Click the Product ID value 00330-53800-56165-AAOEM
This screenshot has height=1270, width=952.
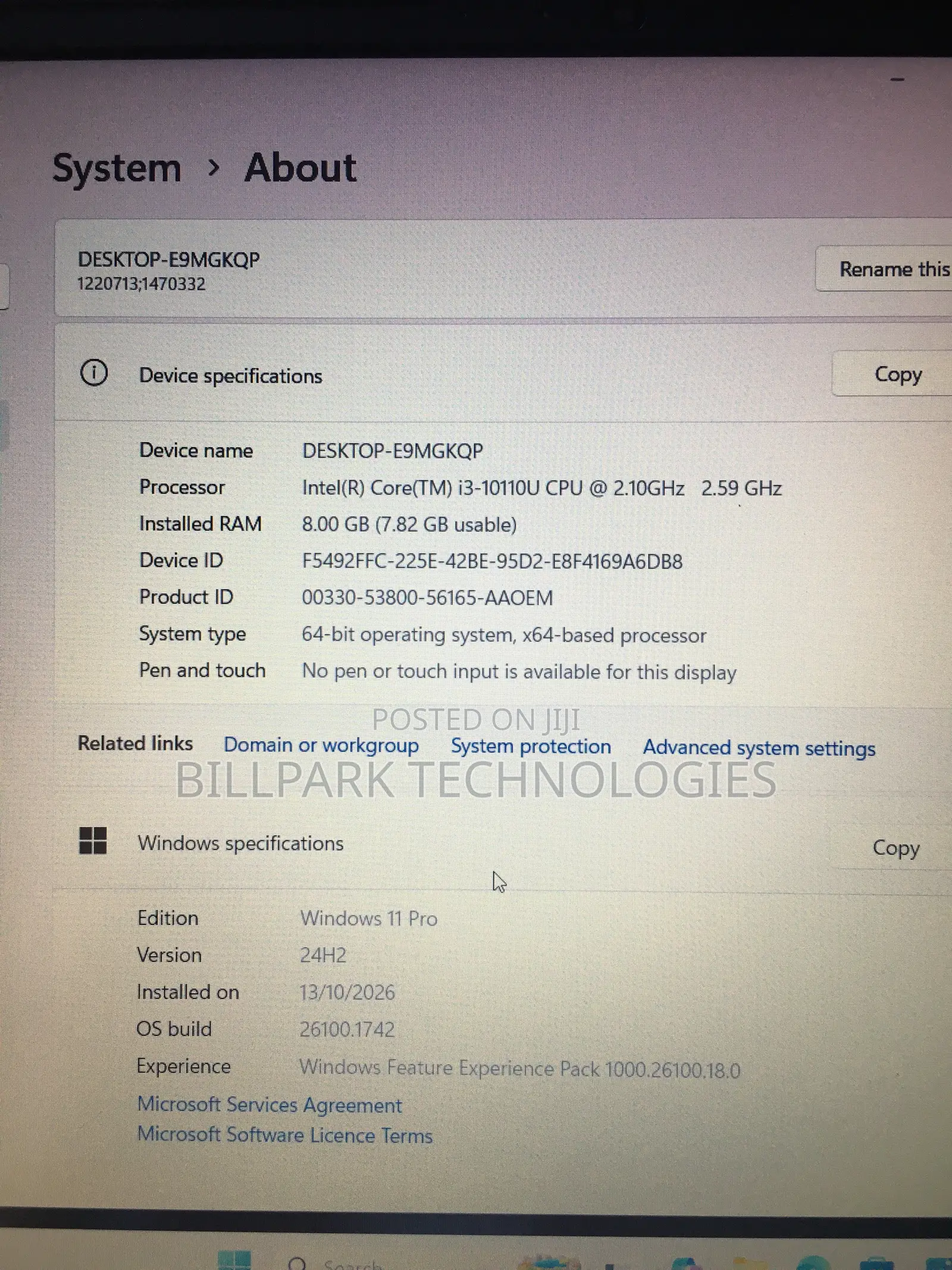(427, 598)
